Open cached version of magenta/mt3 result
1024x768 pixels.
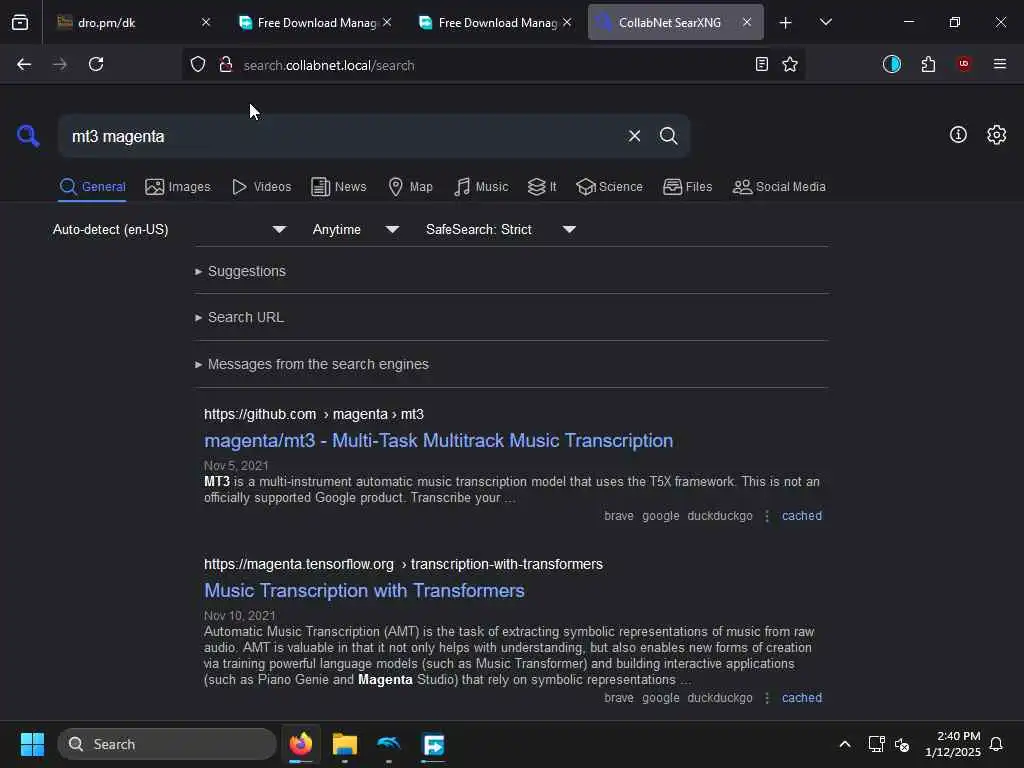801,516
